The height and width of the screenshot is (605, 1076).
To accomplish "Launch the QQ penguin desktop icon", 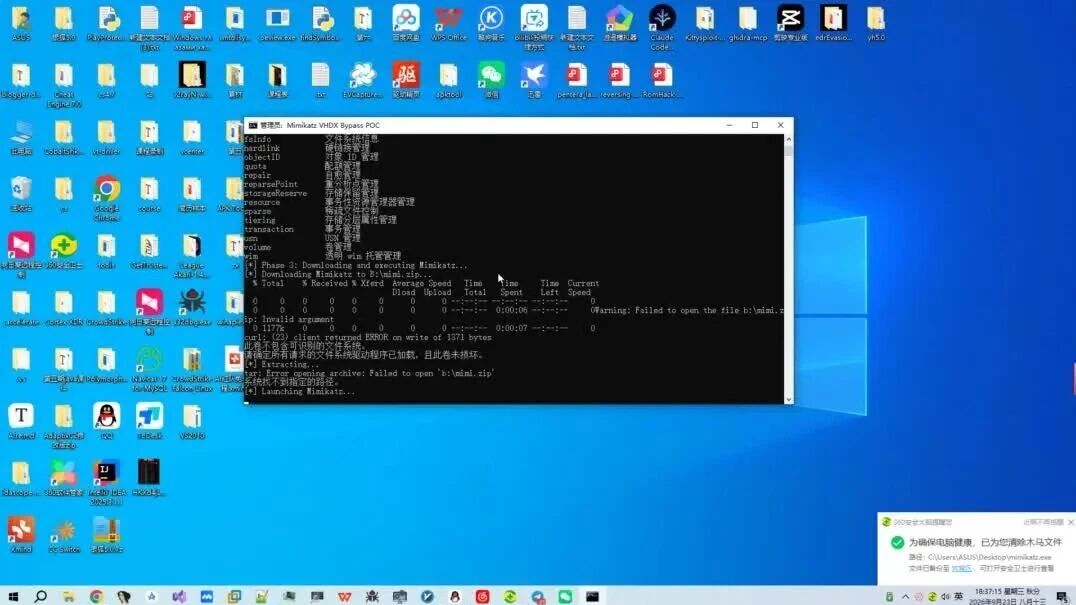I will point(106,421).
